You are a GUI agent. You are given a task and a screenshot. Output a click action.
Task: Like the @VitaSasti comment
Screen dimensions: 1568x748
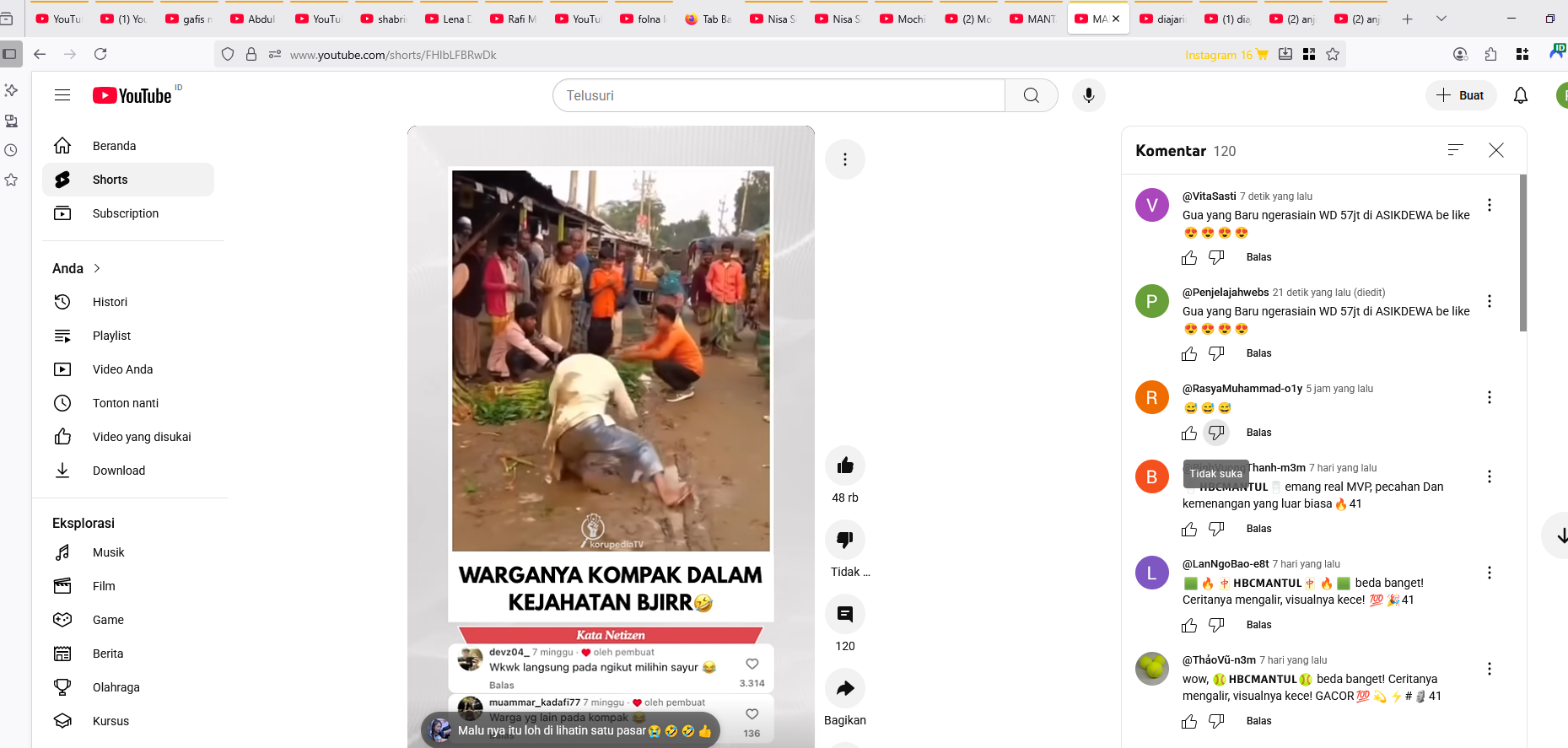(1189, 257)
